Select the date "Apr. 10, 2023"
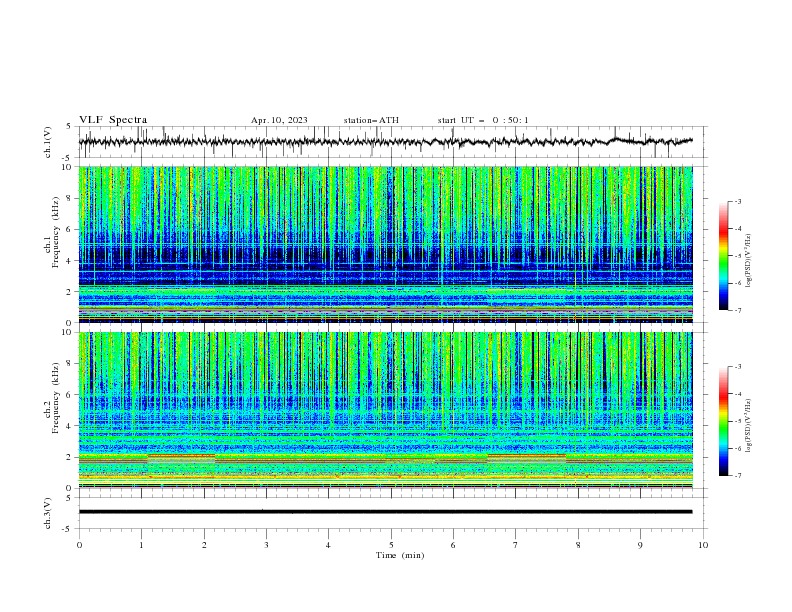792x612 pixels. pyautogui.click(x=279, y=120)
